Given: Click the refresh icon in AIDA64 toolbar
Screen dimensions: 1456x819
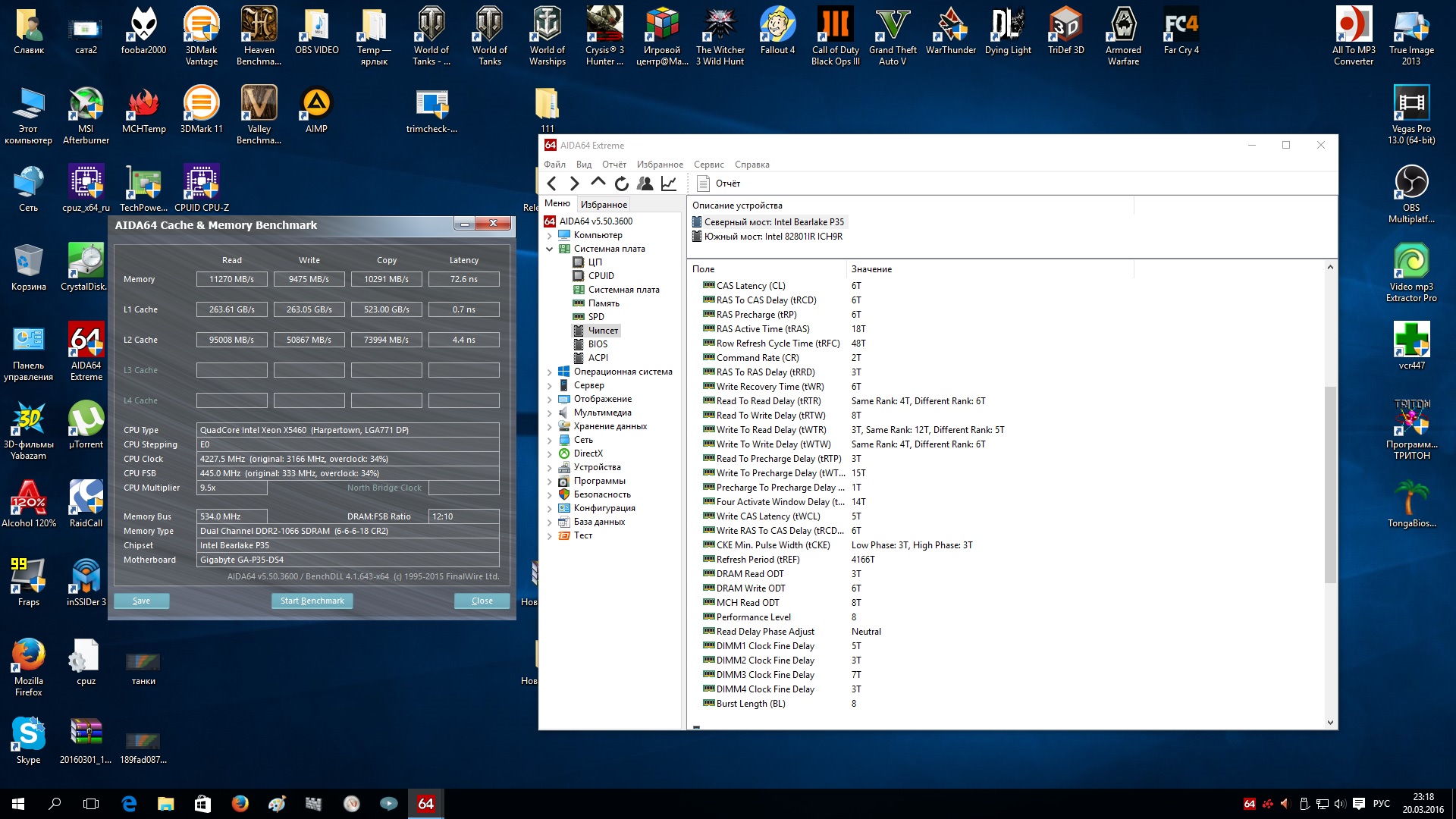Looking at the screenshot, I should point(621,184).
